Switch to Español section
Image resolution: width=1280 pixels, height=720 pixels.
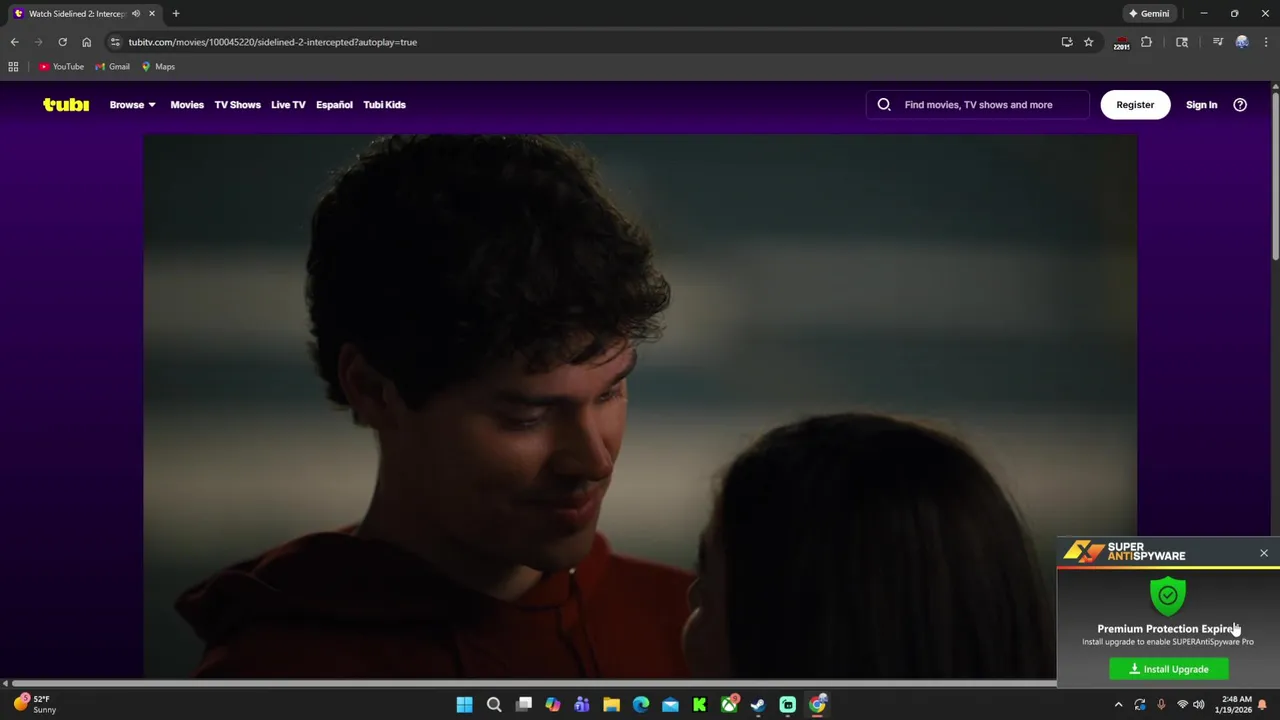(334, 104)
